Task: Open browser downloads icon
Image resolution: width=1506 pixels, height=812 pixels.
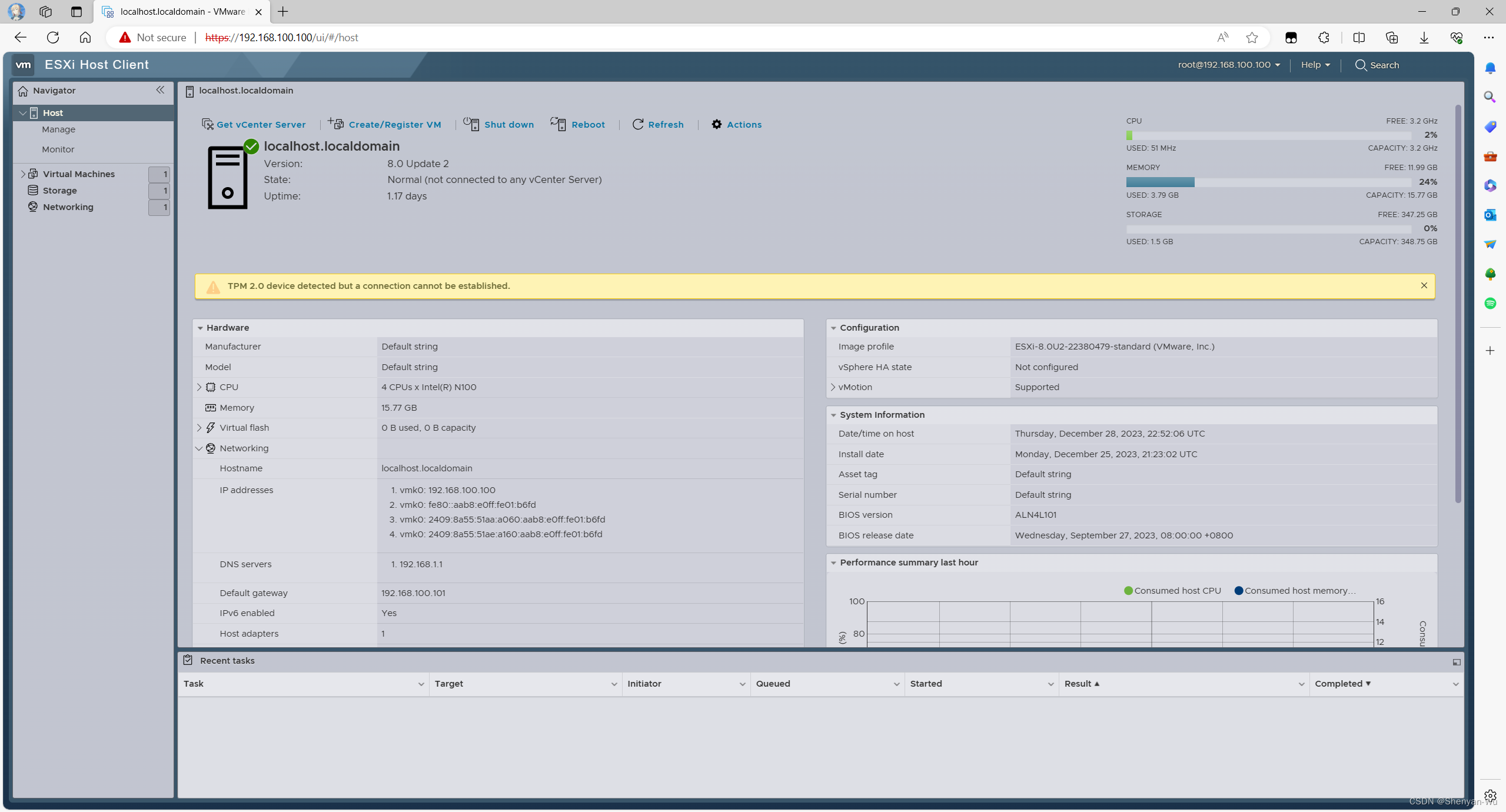Action: [1424, 38]
